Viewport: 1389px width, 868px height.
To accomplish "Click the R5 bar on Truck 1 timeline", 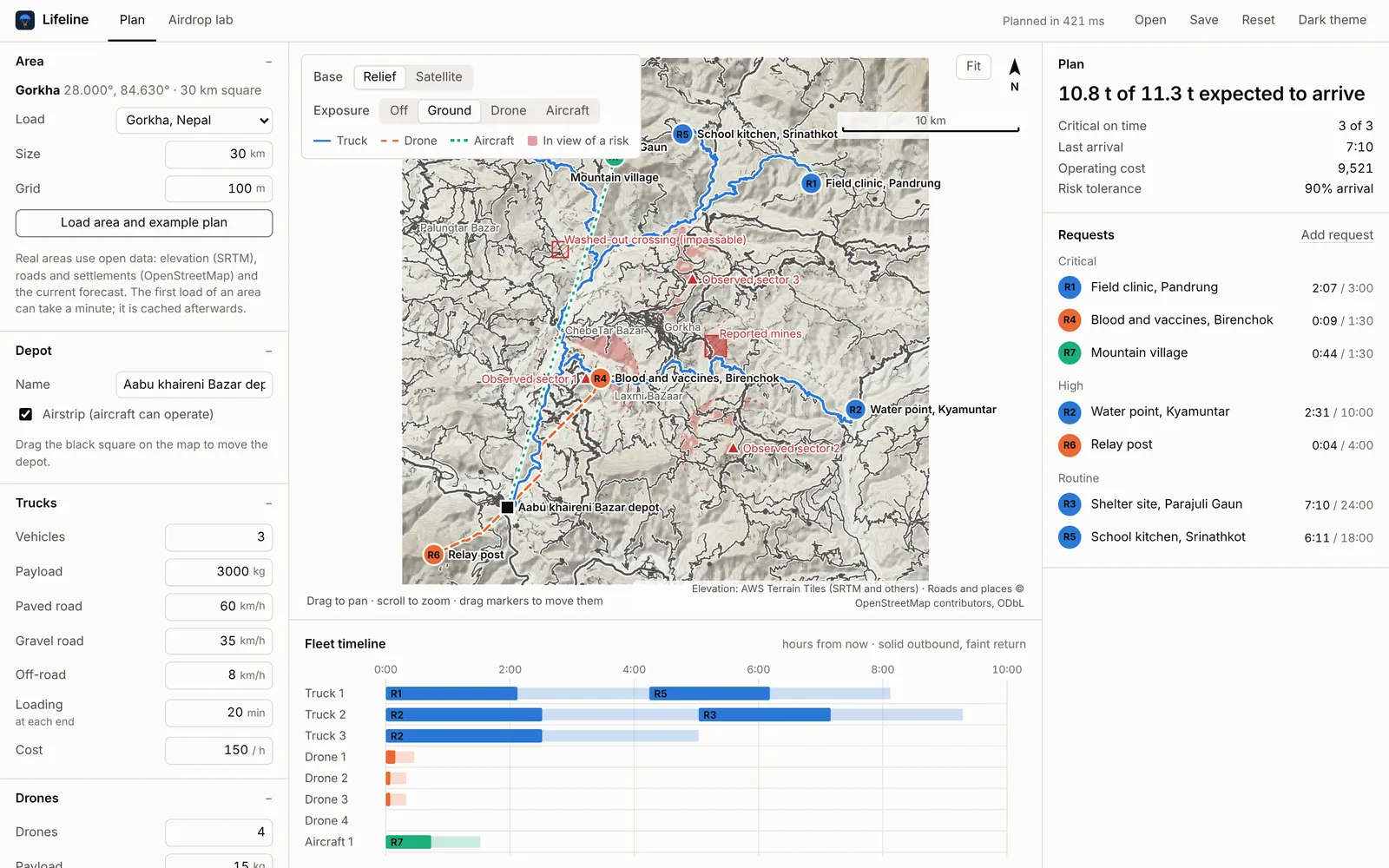I will click(709, 694).
